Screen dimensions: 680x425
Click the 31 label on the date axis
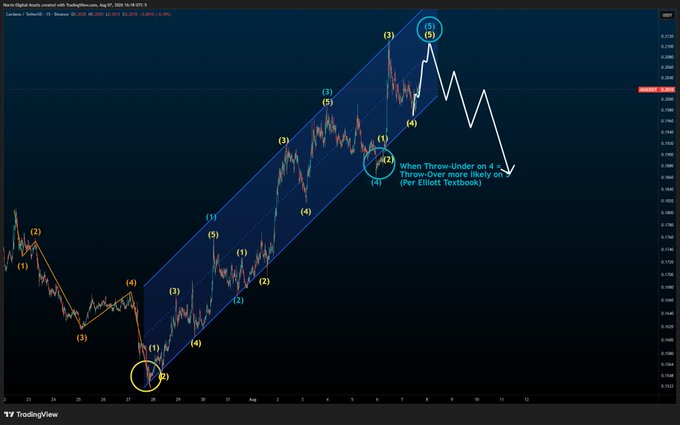coord(228,399)
